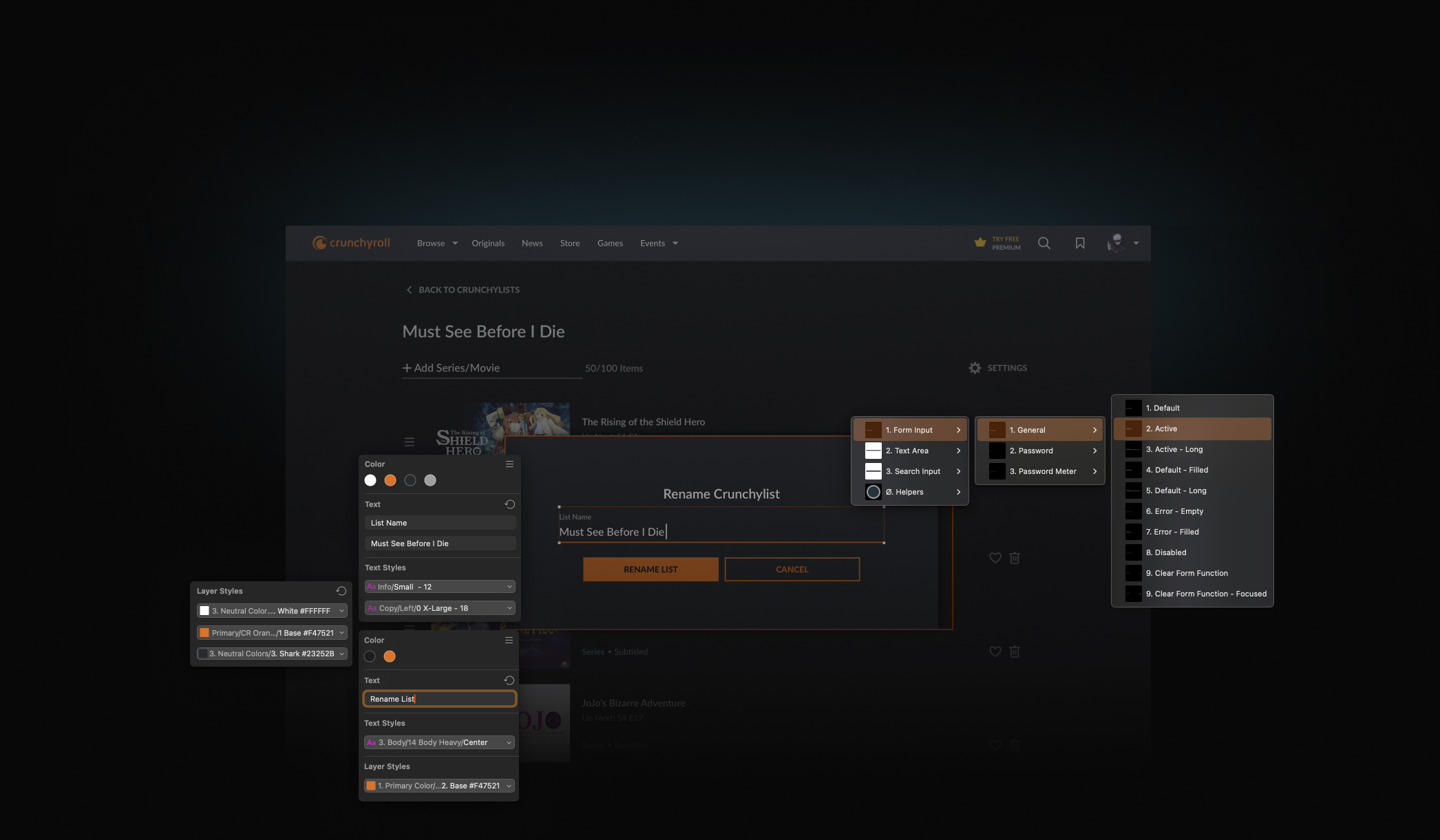Pick 8. Disabled state option
This screenshot has height=840, width=1440.
[1192, 552]
